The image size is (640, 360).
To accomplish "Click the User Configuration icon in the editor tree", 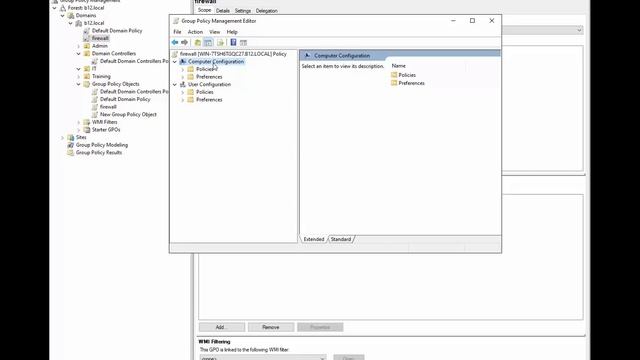I will tap(183, 84).
